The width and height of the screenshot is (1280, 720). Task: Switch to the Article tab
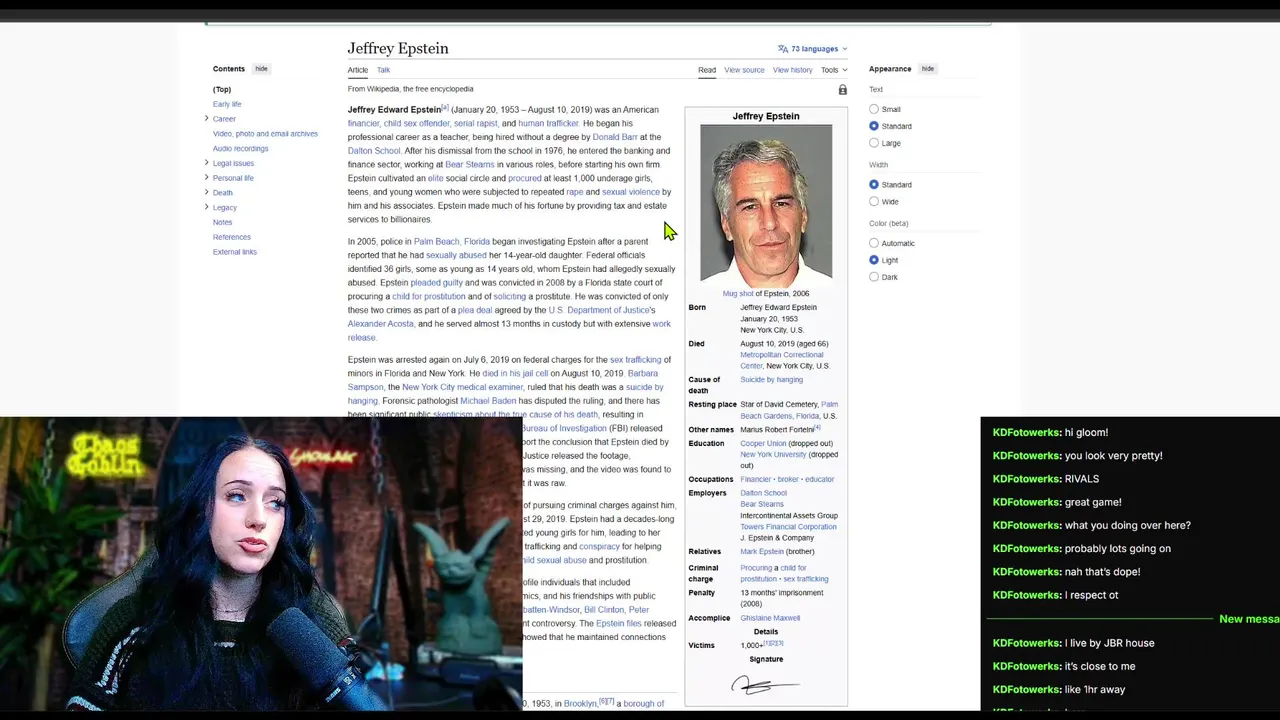358,70
